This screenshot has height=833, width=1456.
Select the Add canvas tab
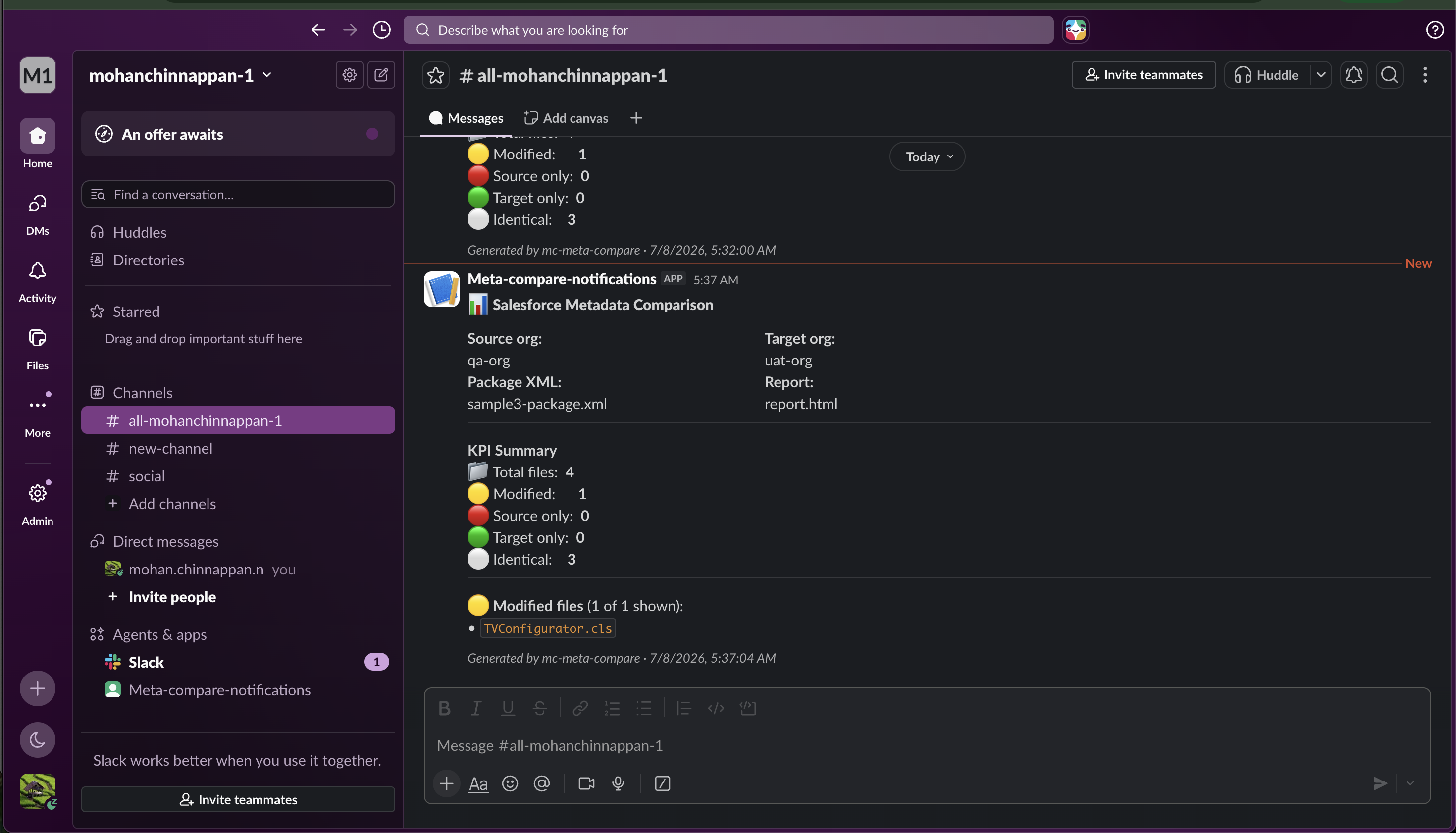point(566,118)
